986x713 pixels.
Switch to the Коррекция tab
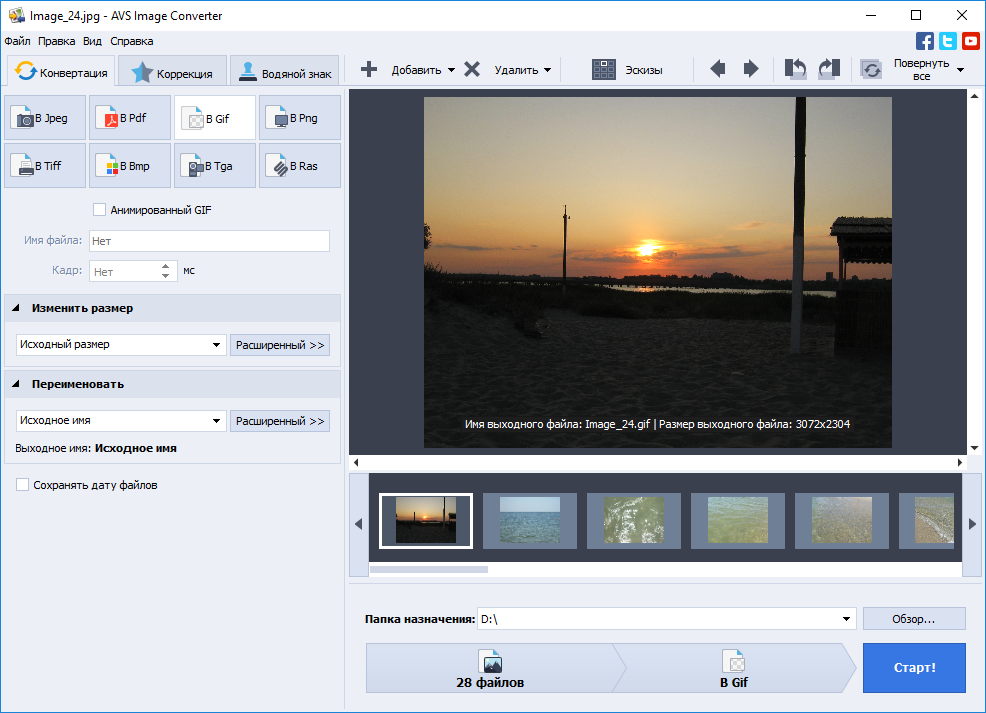pyautogui.click(x=172, y=73)
